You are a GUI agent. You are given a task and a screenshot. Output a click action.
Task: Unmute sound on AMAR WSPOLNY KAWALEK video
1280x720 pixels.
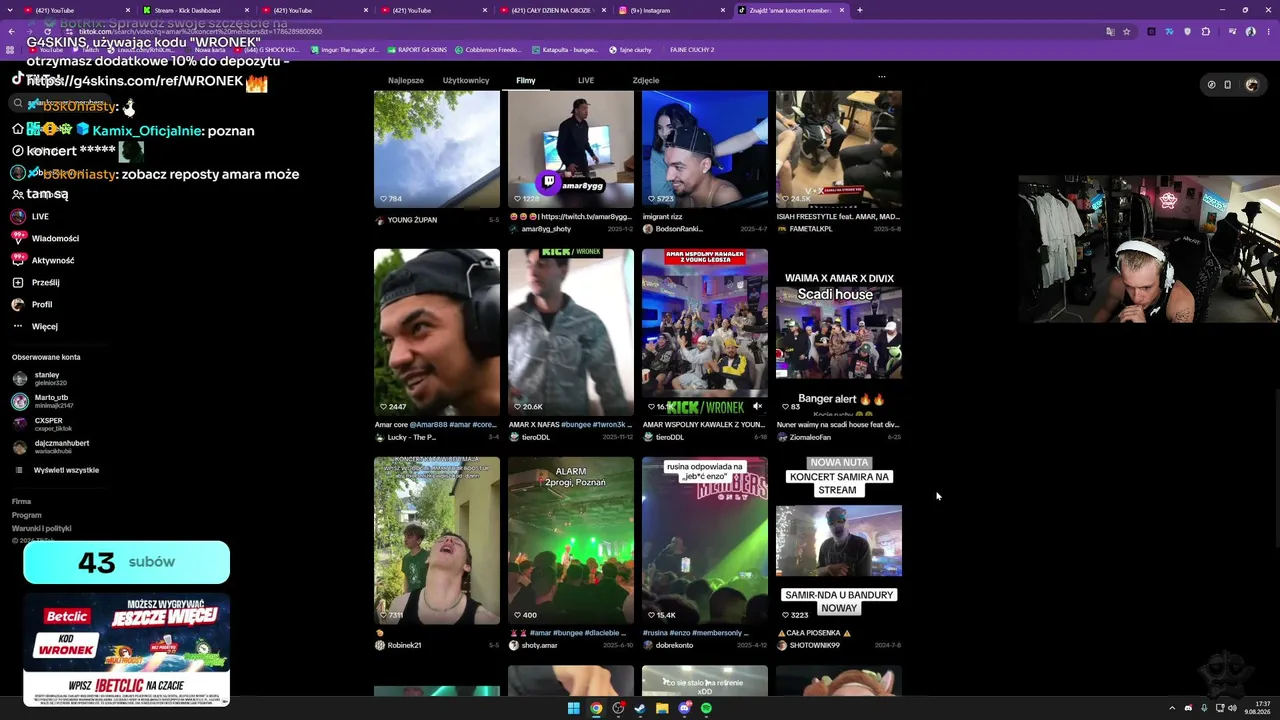pos(757,406)
